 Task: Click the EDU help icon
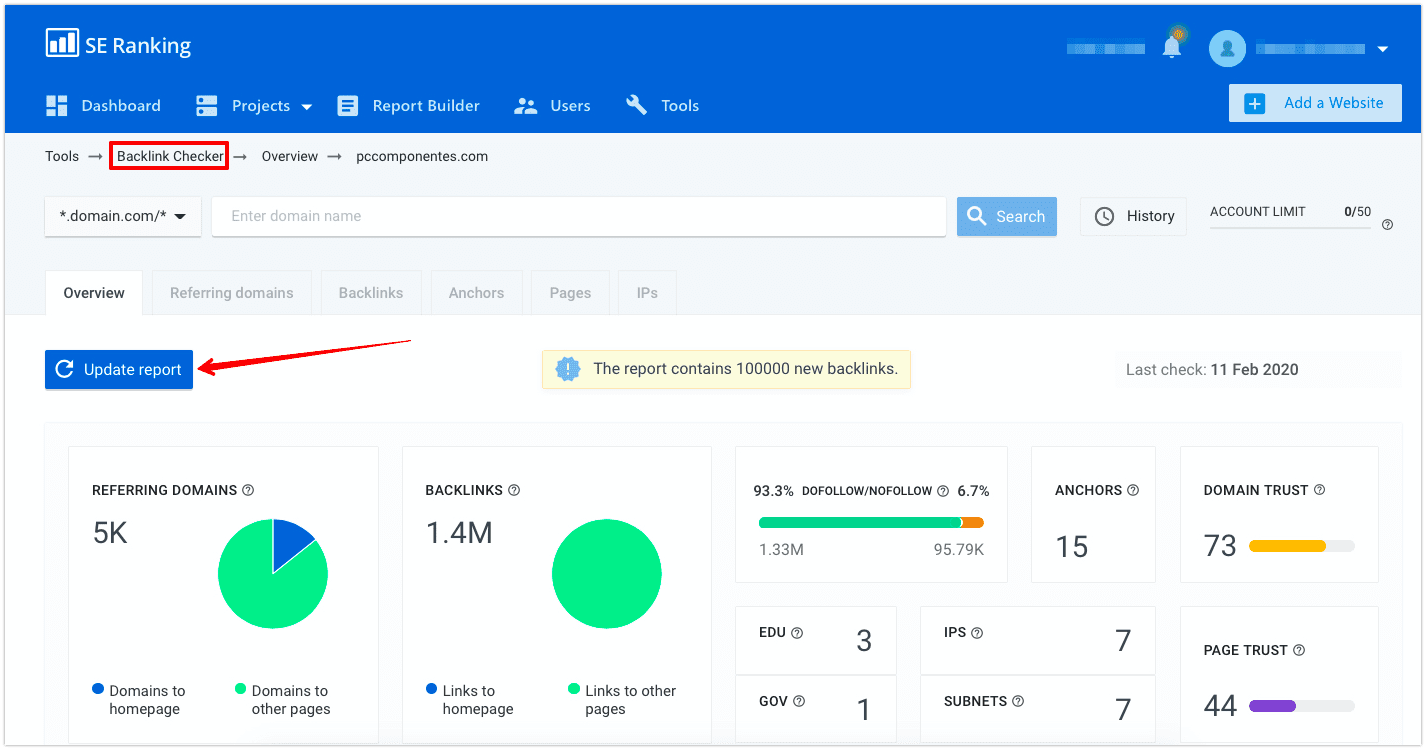click(x=797, y=633)
